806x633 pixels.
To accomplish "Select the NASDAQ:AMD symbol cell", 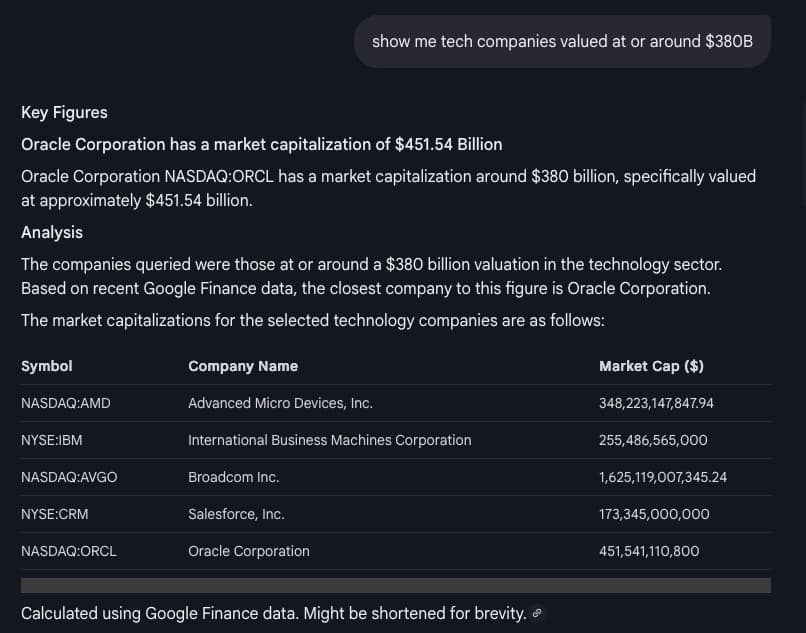I will (66, 403).
